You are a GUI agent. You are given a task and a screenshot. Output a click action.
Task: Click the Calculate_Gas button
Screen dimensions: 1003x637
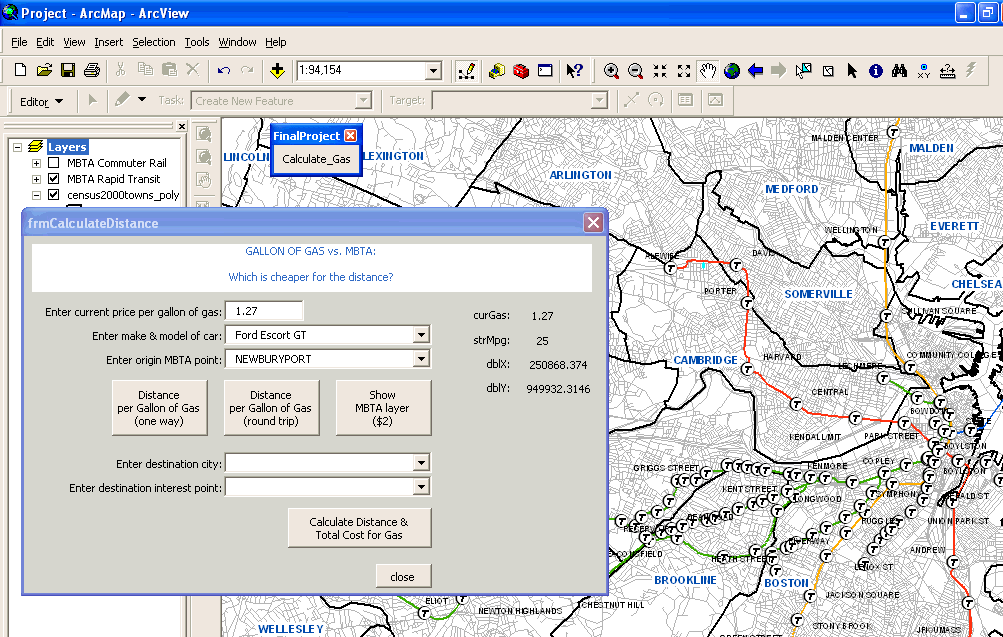tap(317, 159)
